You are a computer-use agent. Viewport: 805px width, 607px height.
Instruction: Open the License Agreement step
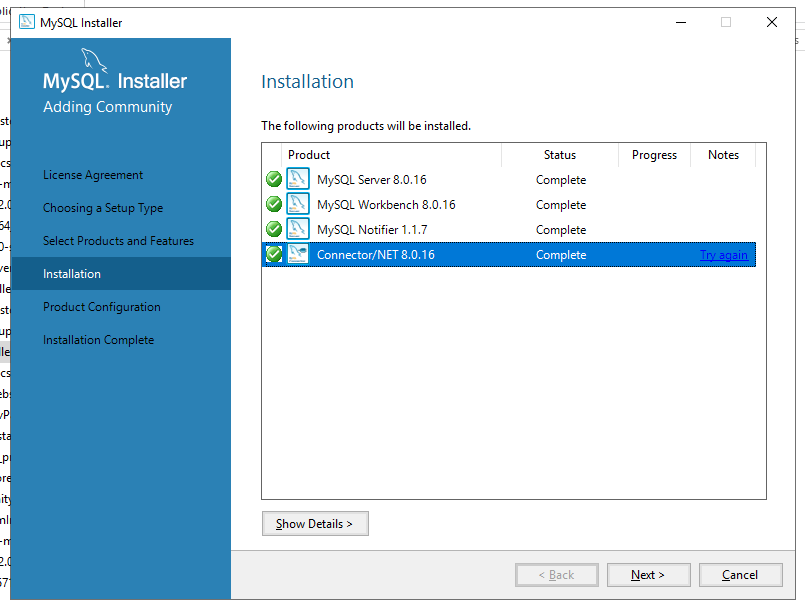pyautogui.click(x=93, y=175)
